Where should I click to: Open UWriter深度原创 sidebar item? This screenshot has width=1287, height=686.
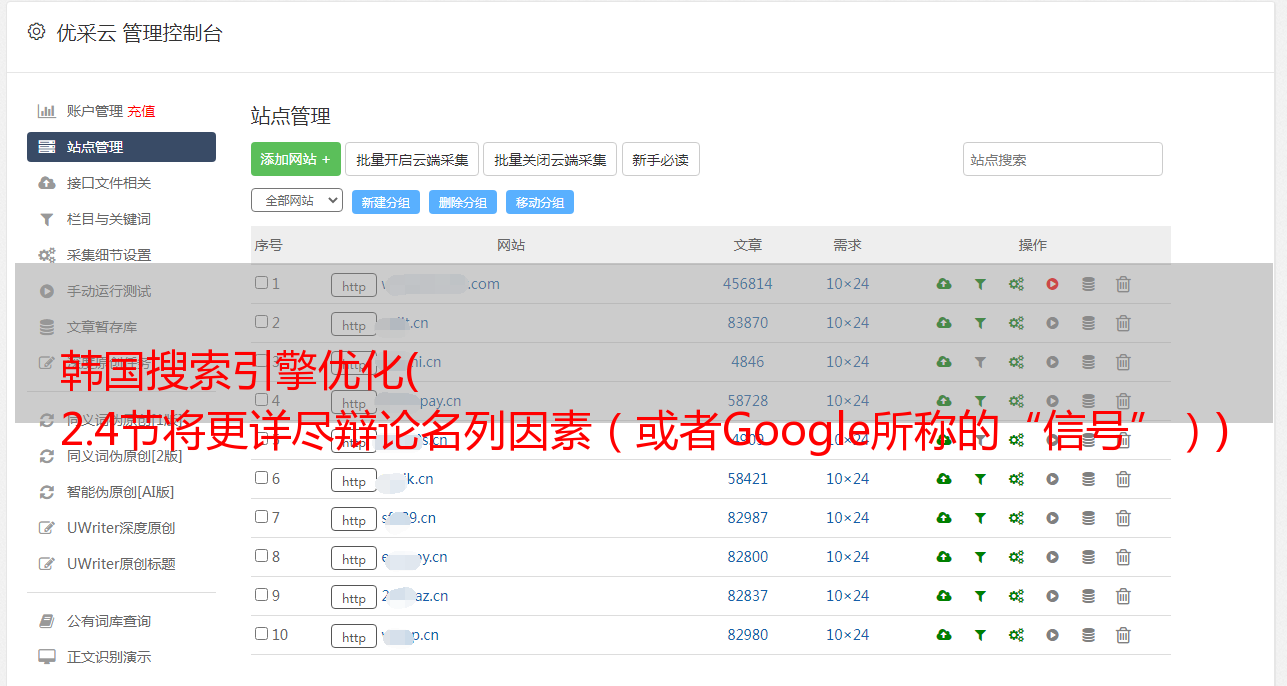tap(121, 528)
